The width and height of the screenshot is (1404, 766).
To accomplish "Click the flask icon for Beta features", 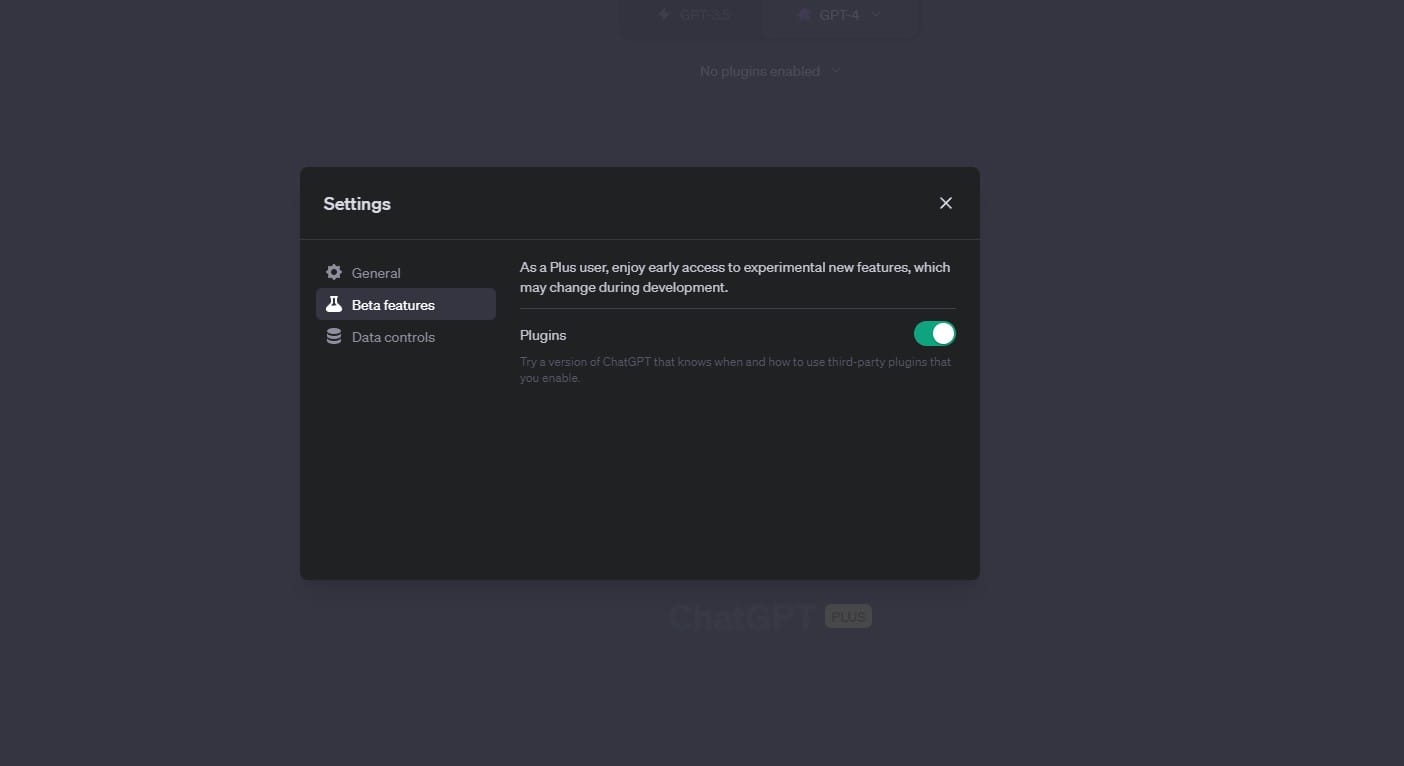I will [x=334, y=305].
